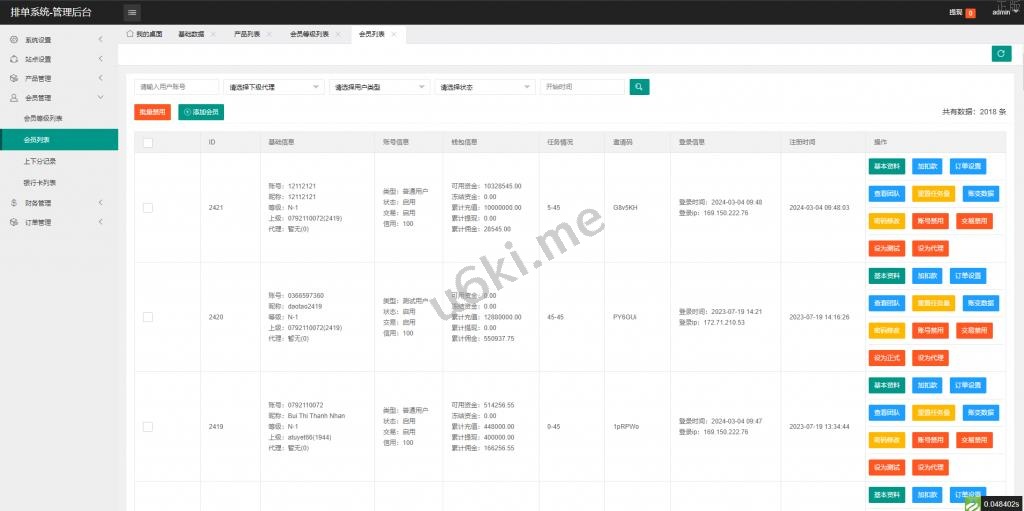This screenshot has width=1024, height=511.
Task: Close the 产品列表 tab with its X
Action: tap(270, 34)
